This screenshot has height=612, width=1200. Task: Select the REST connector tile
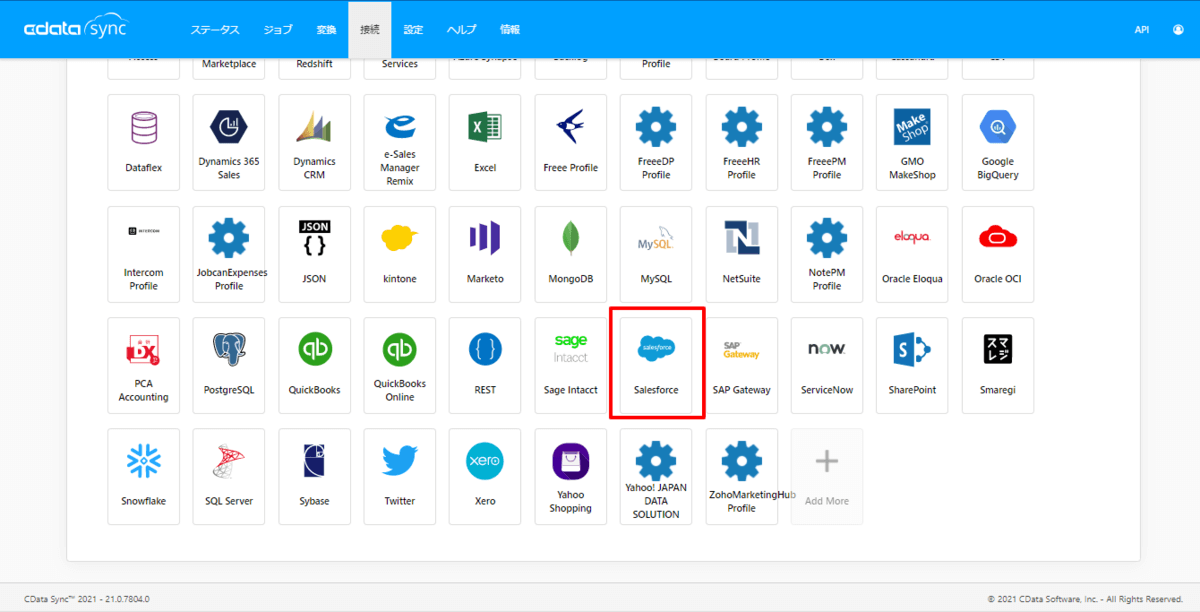485,365
